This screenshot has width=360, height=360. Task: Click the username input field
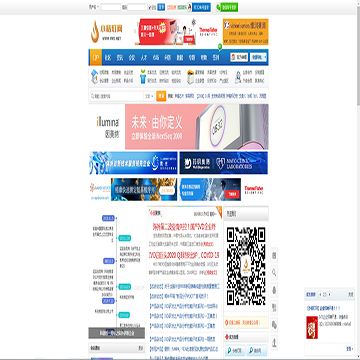(x=110, y=7)
